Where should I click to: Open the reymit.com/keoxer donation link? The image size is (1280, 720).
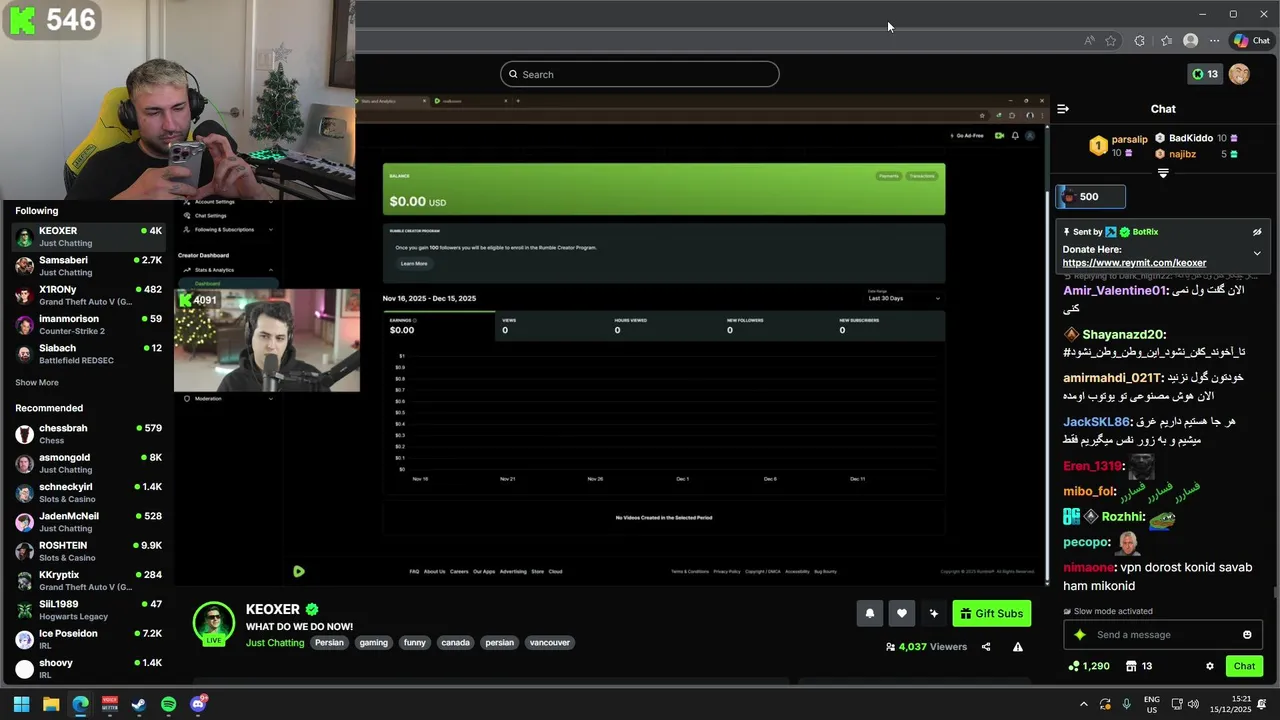click(x=1134, y=263)
